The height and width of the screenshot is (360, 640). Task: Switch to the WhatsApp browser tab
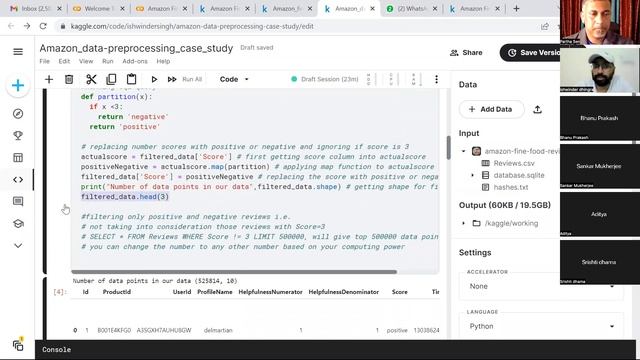[x=411, y=9]
